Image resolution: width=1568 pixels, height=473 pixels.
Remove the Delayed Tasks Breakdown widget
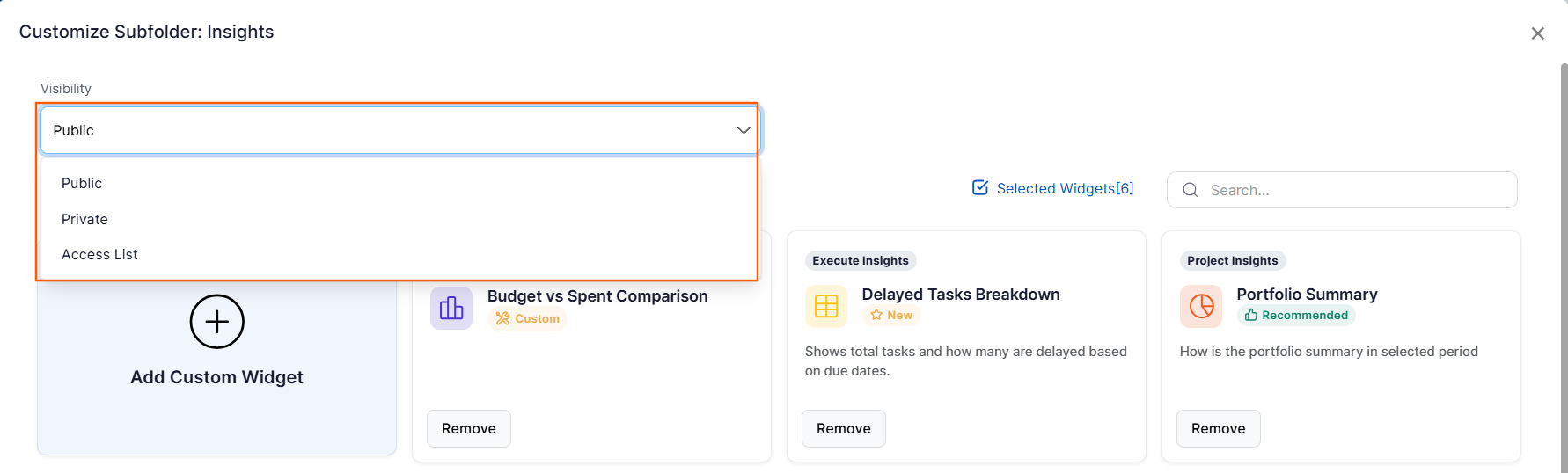pos(844,428)
